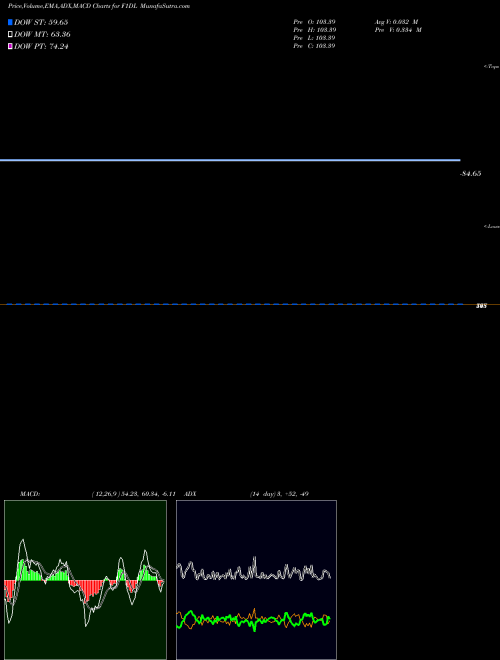Click the small upper label at right chart edge
This screenshot has height=660, width=500.
pyautogui.click(x=492, y=67)
